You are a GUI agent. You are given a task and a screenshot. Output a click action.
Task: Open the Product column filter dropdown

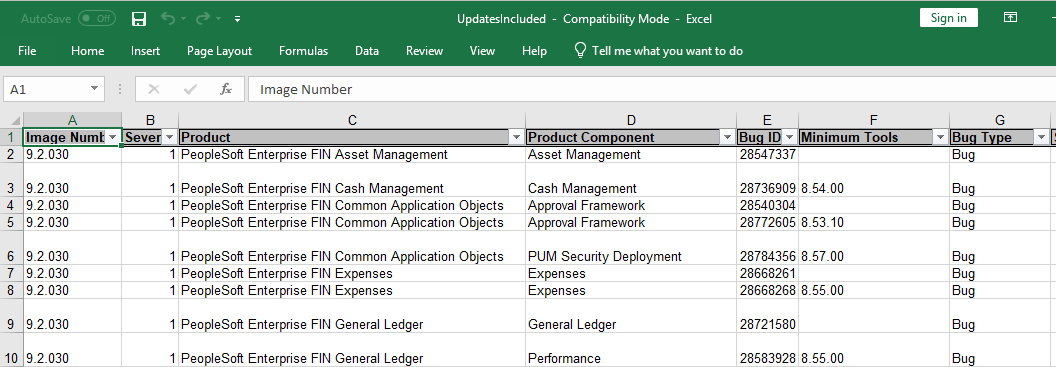517,137
